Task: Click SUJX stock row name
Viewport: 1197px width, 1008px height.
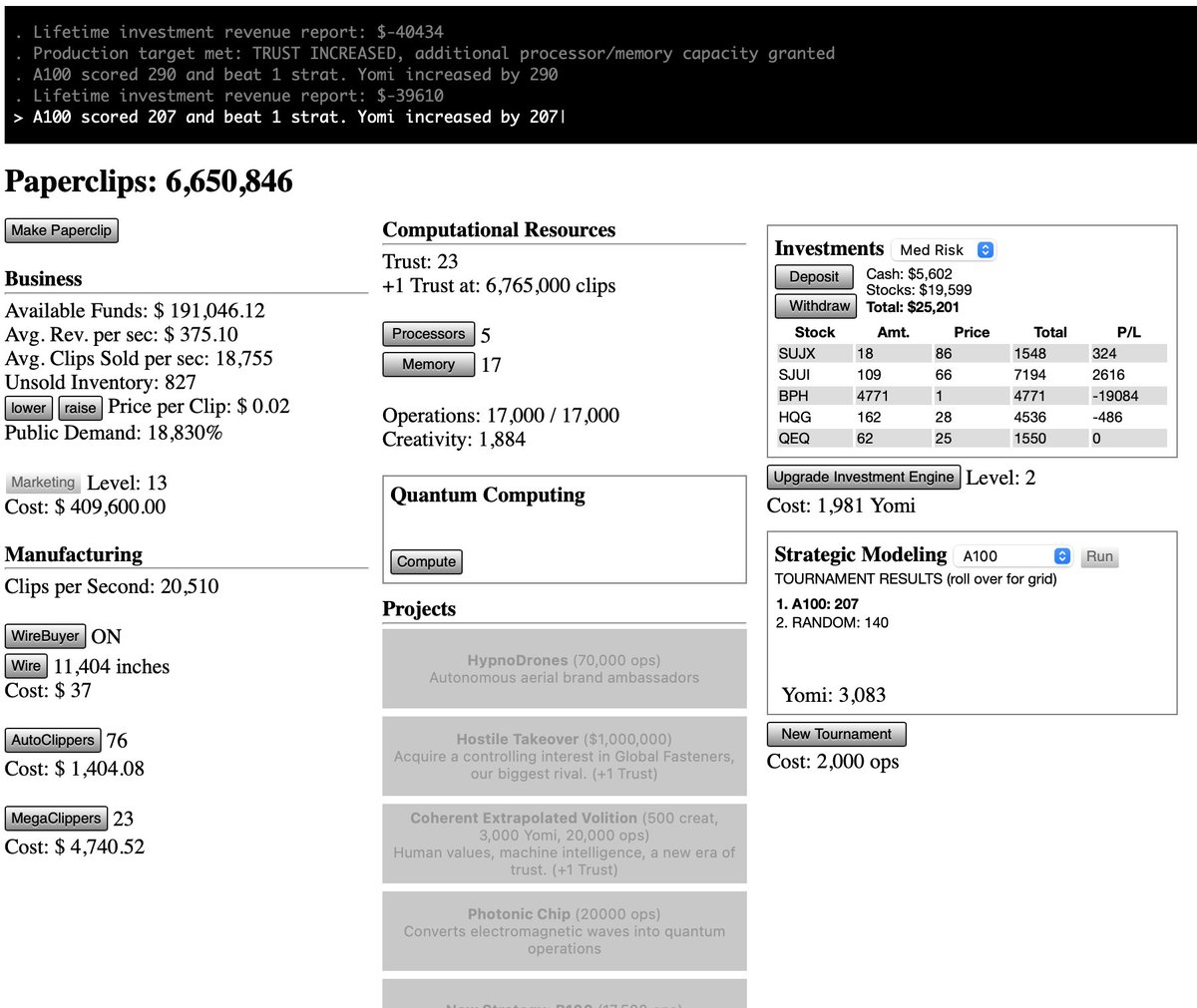Action: click(797, 353)
